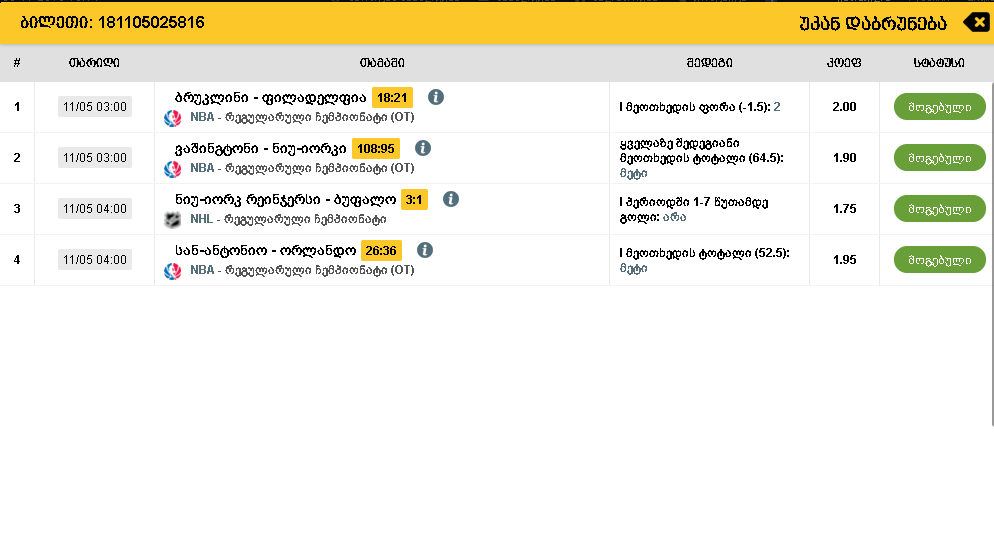The height and width of the screenshot is (540, 994).
Task: Click NBA logo in ვაშინგტონი row
Action: click(x=172, y=169)
